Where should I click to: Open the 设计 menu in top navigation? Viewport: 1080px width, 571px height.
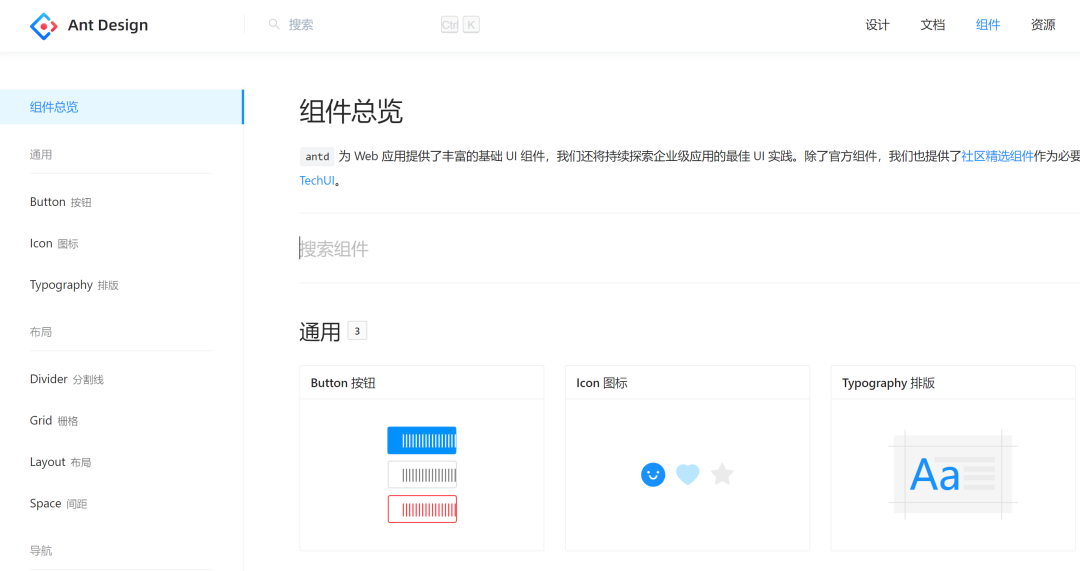877,25
